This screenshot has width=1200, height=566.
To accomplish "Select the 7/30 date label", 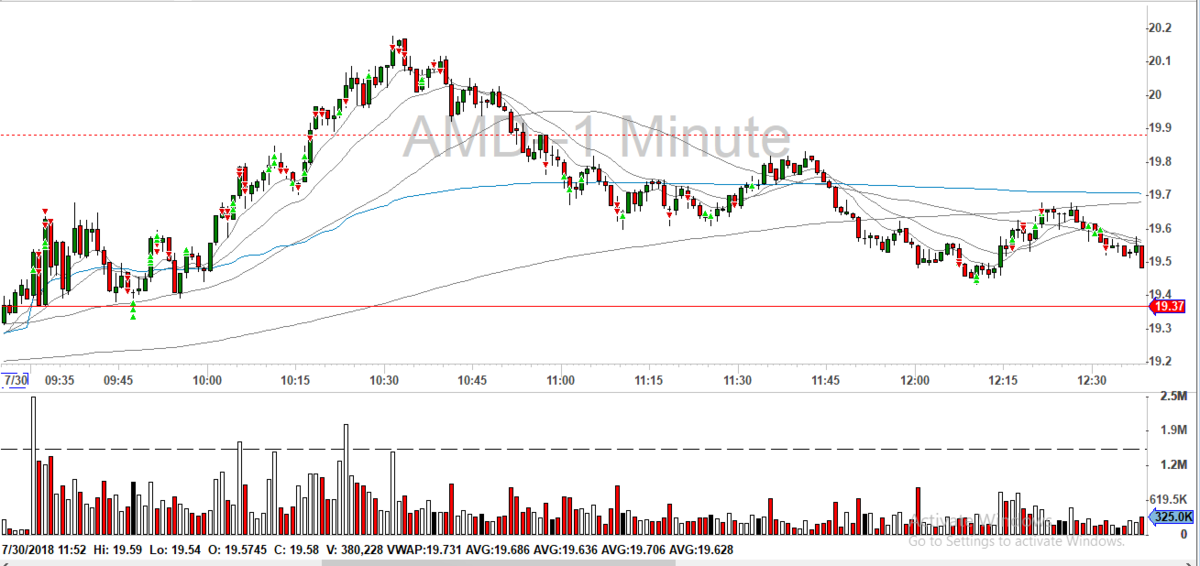I will point(14,380).
